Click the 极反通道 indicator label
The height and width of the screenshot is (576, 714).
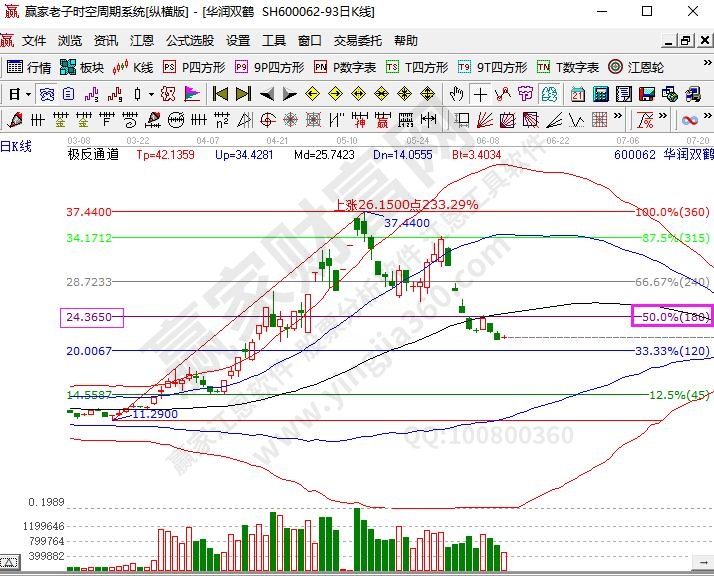coord(93,155)
